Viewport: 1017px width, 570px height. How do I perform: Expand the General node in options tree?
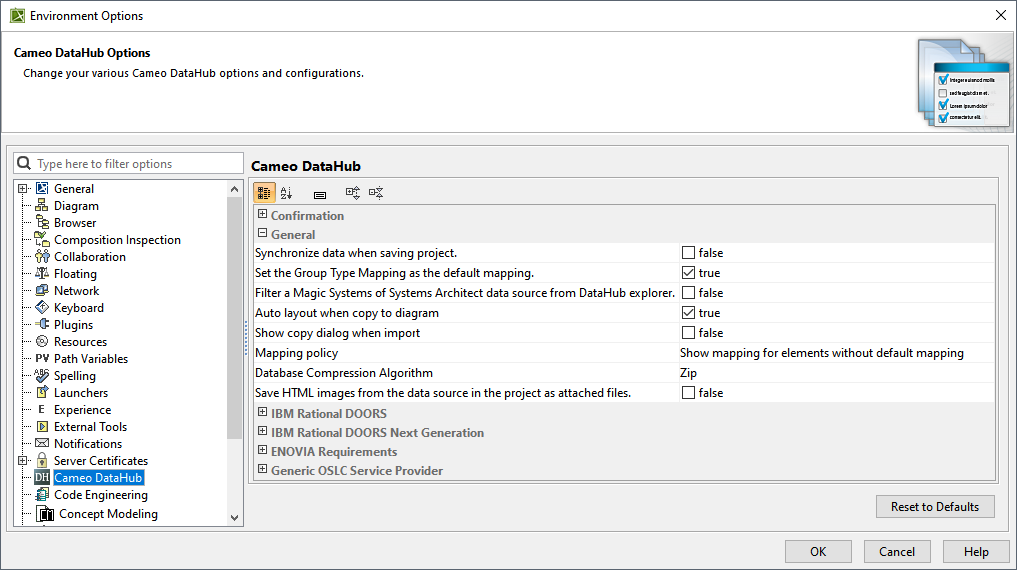coord(23,189)
